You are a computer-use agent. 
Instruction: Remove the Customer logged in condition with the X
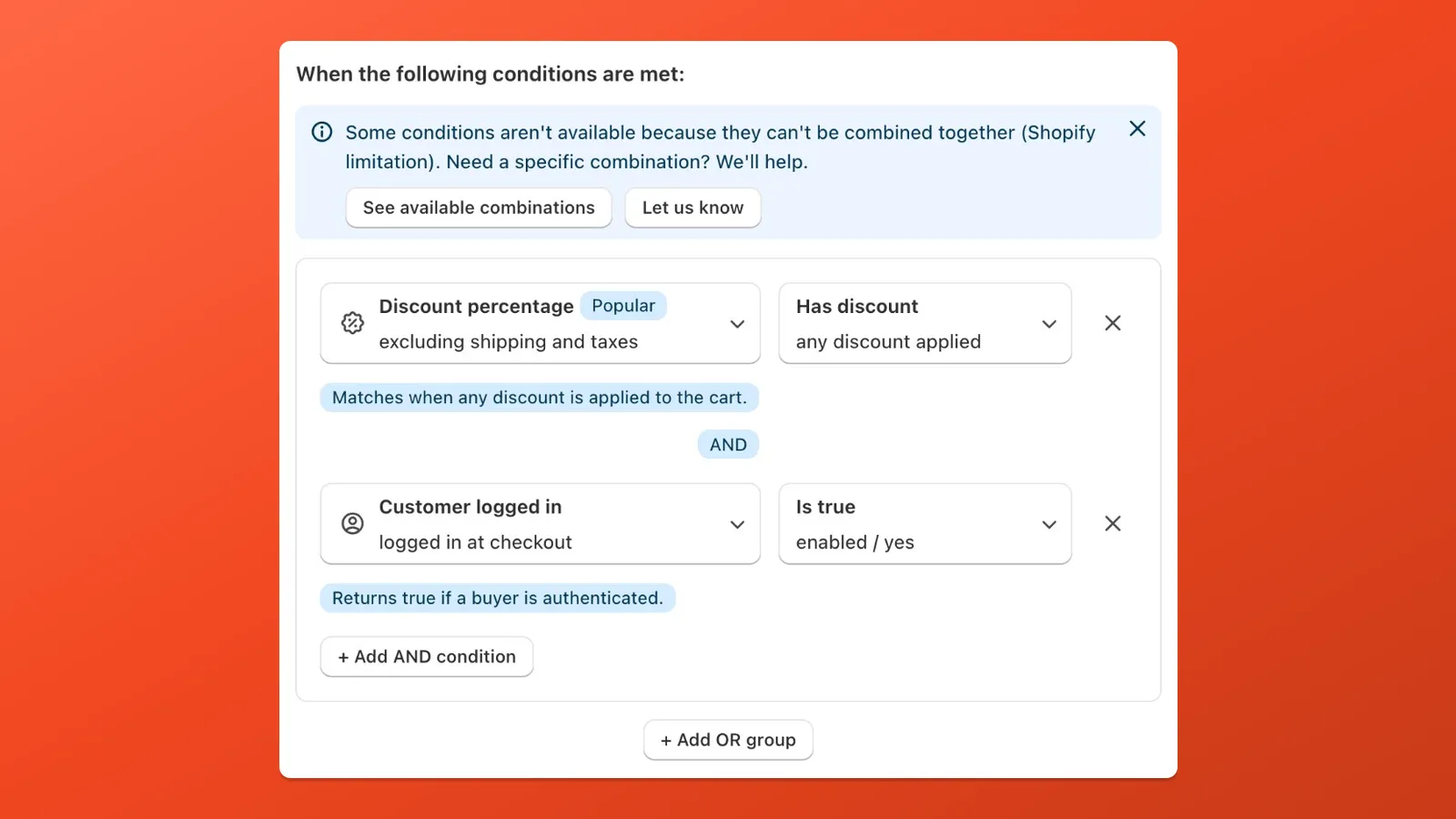pos(1112,523)
